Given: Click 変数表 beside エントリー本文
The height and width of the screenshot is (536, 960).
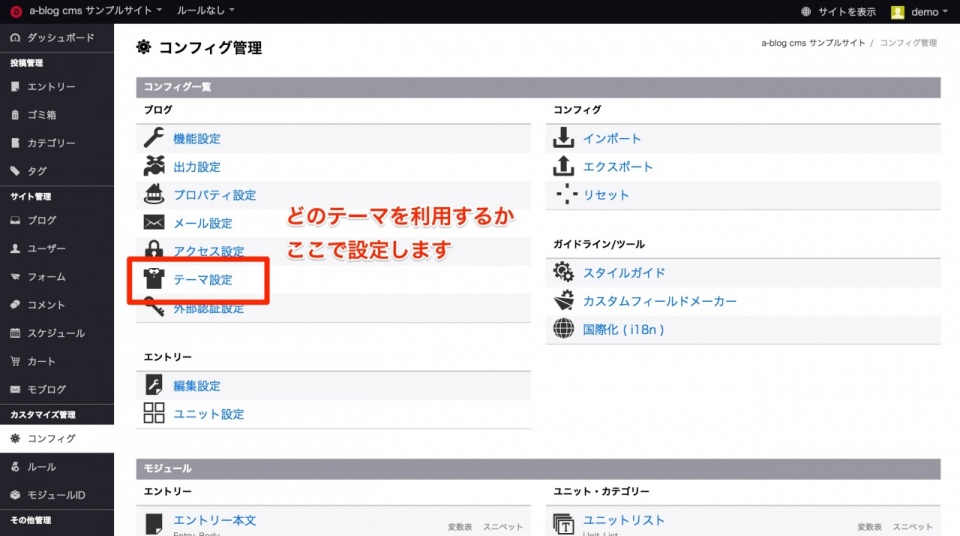Looking at the screenshot, I should (460, 527).
